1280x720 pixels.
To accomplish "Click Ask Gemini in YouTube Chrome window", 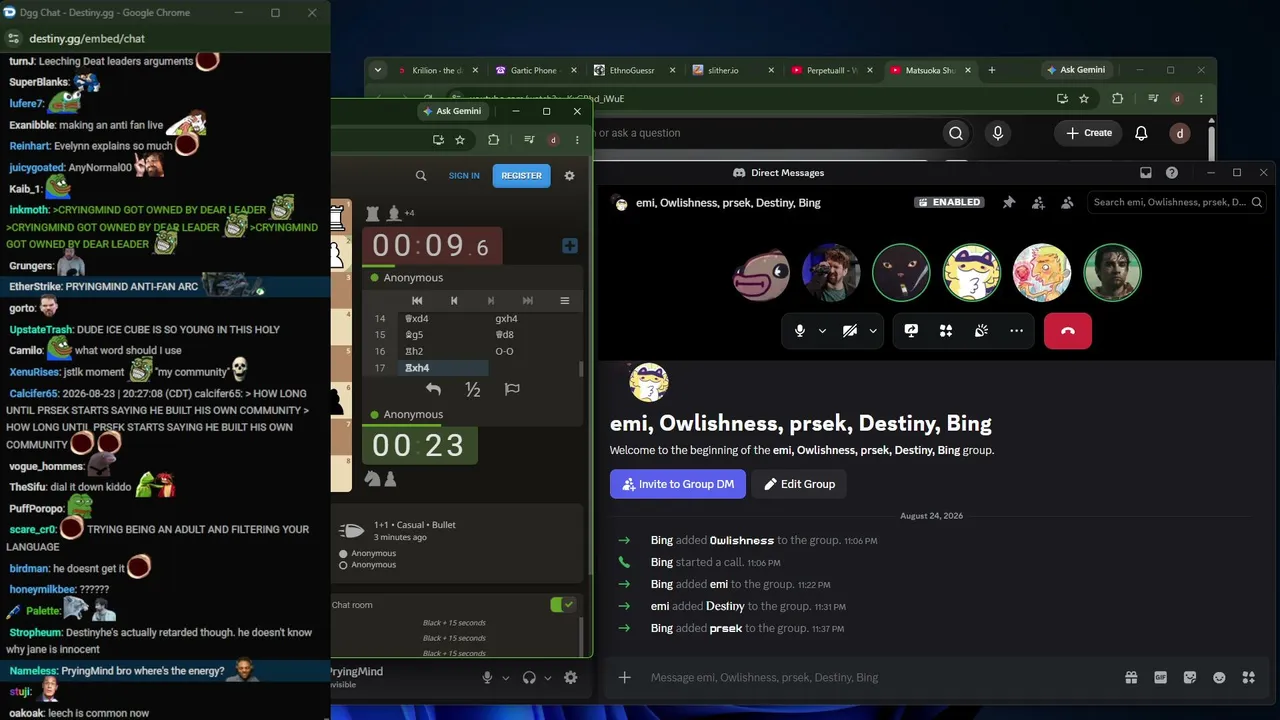I will (1076, 70).
